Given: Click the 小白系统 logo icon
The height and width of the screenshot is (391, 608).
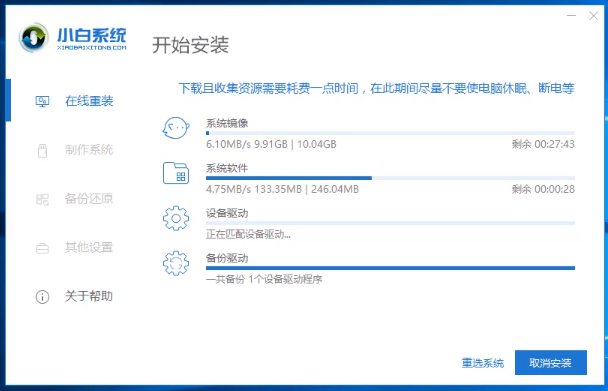Looking at the screenshot, I should click(34, 38).
